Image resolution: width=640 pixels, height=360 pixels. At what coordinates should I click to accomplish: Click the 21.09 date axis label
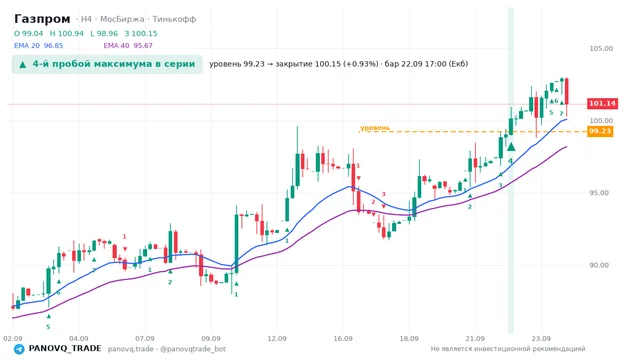(475, 338)
